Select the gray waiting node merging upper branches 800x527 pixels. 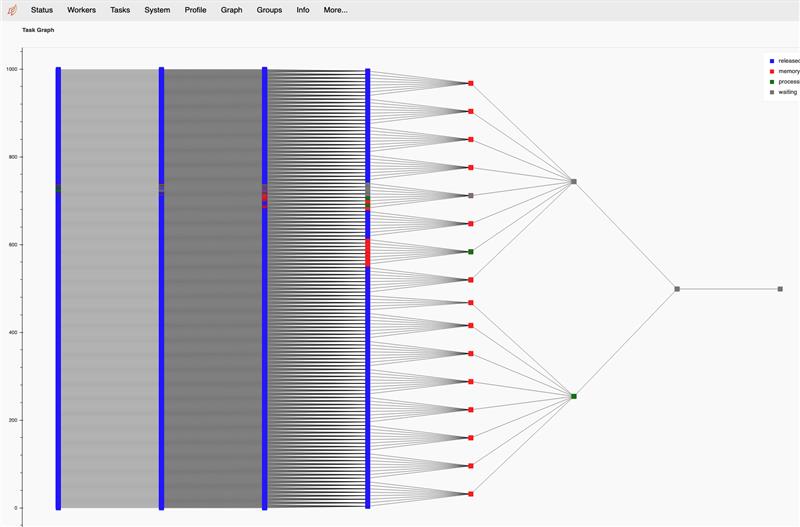[573, 182]
